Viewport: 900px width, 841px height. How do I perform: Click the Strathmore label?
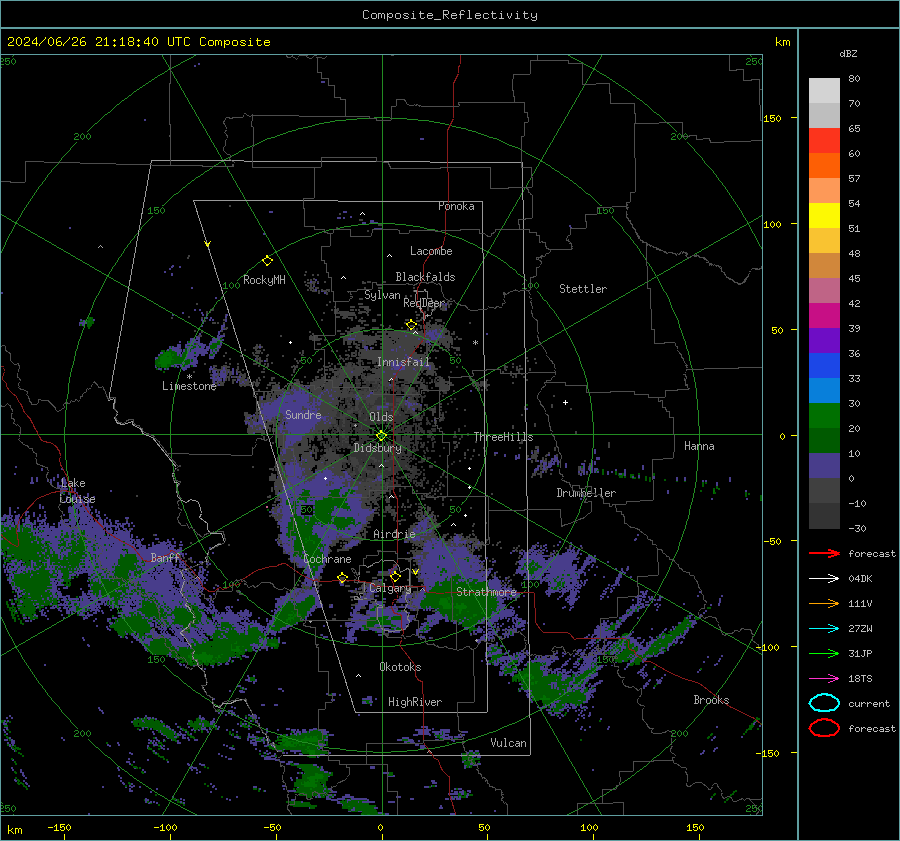(x=486, y=592)
